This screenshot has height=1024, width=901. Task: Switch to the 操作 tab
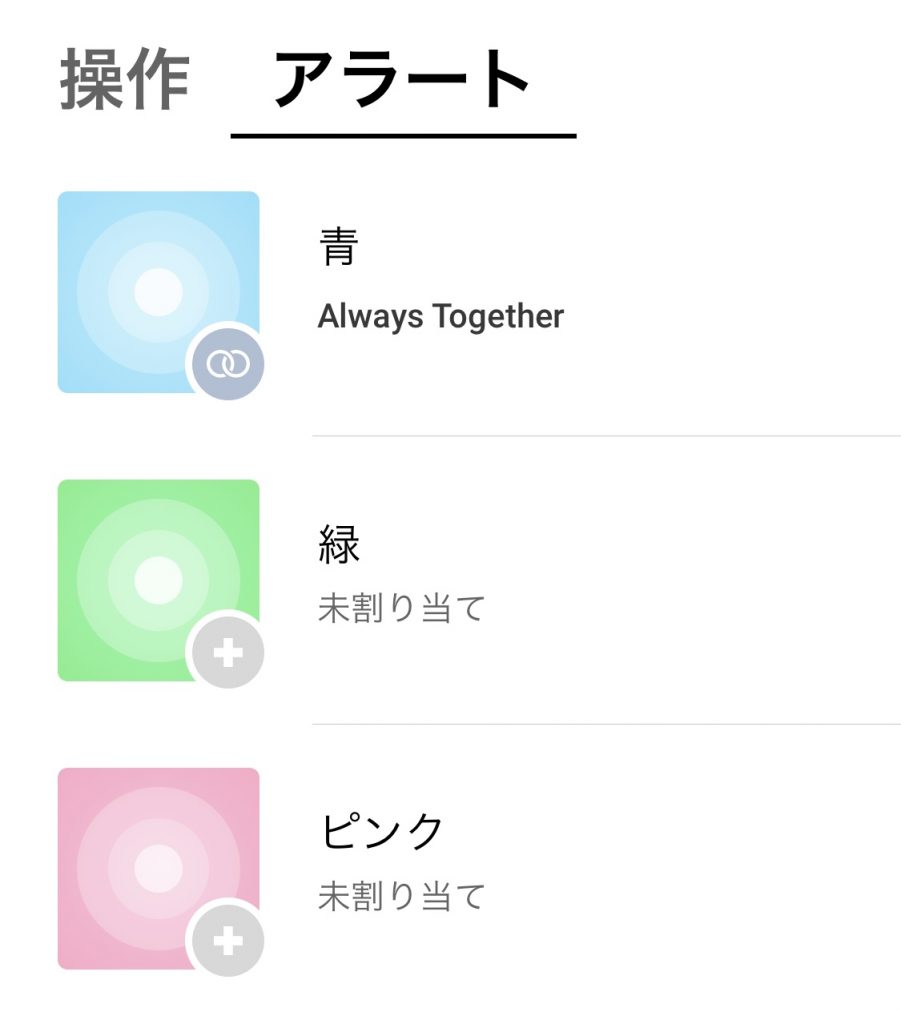[x=124, y=82]
